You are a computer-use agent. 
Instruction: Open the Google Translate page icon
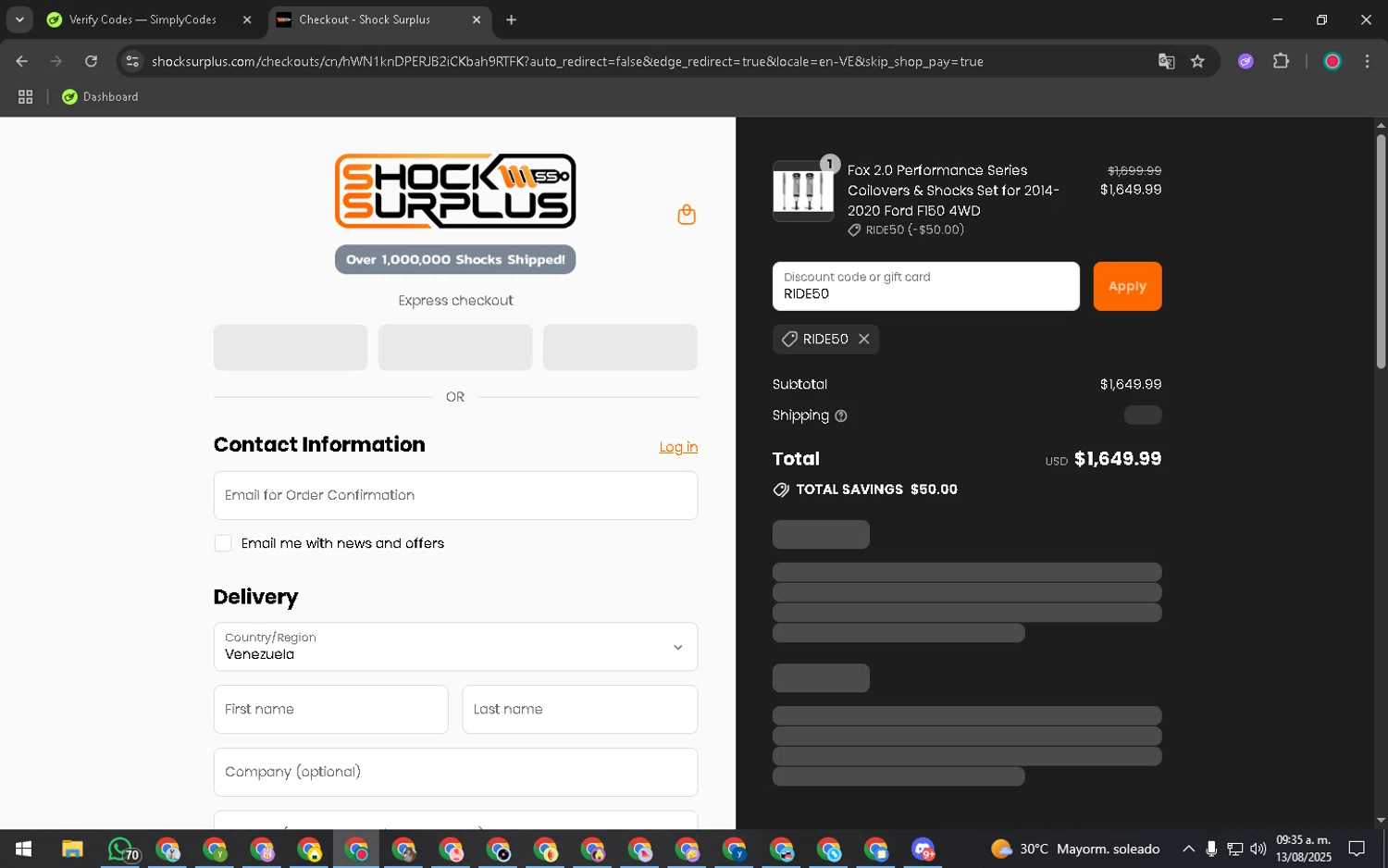pyautogui.click(x=1166, y=61)
